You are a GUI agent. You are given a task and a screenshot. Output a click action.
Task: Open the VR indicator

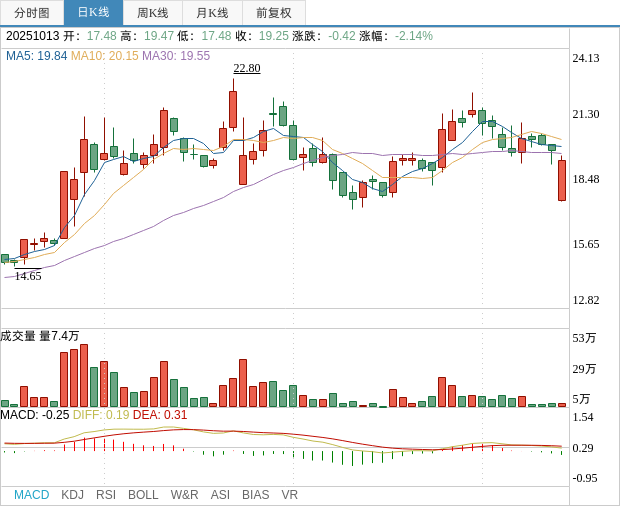click(x=290, y=495)
